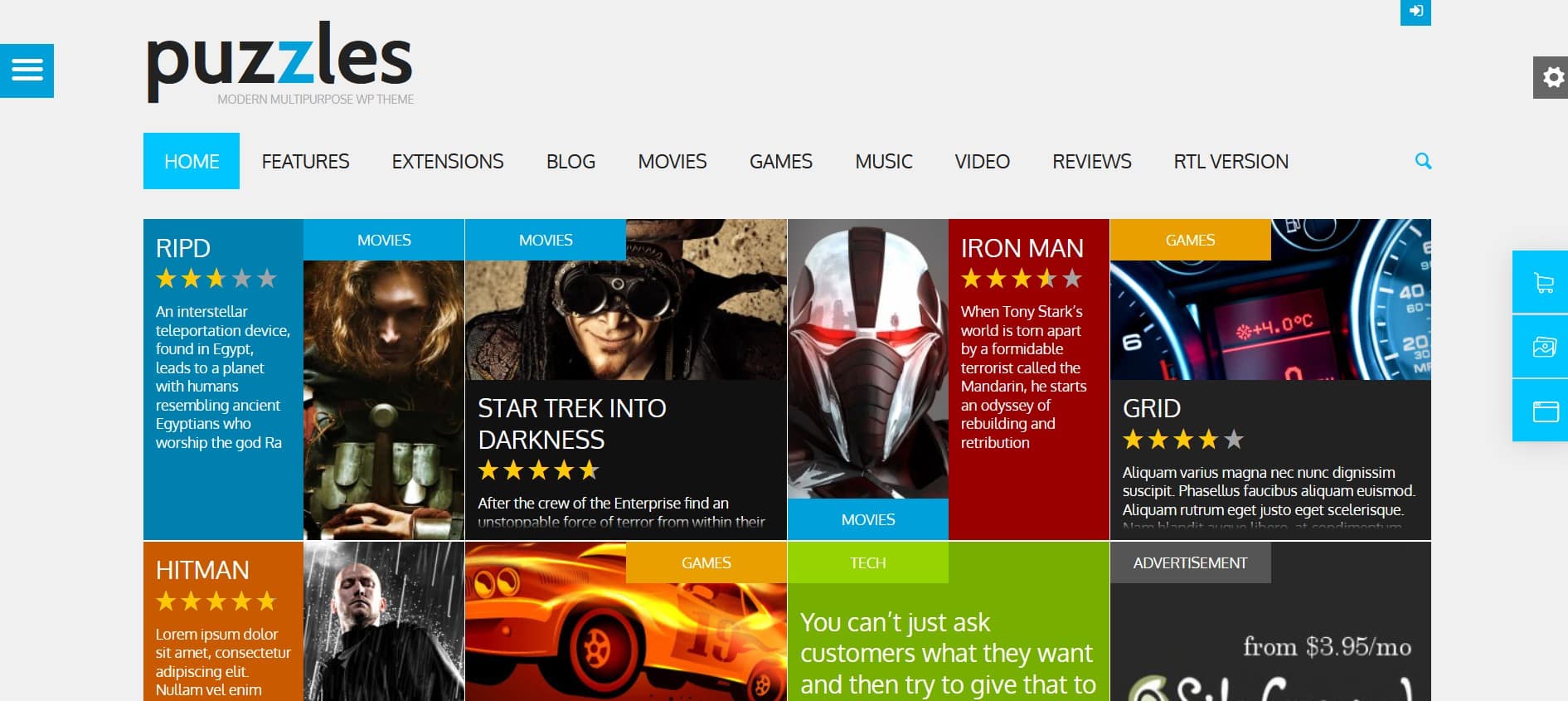This screenshot has width=1568, height=701.
Task: Open the shopping cart side tab
Action: [x=1541, y=282]
